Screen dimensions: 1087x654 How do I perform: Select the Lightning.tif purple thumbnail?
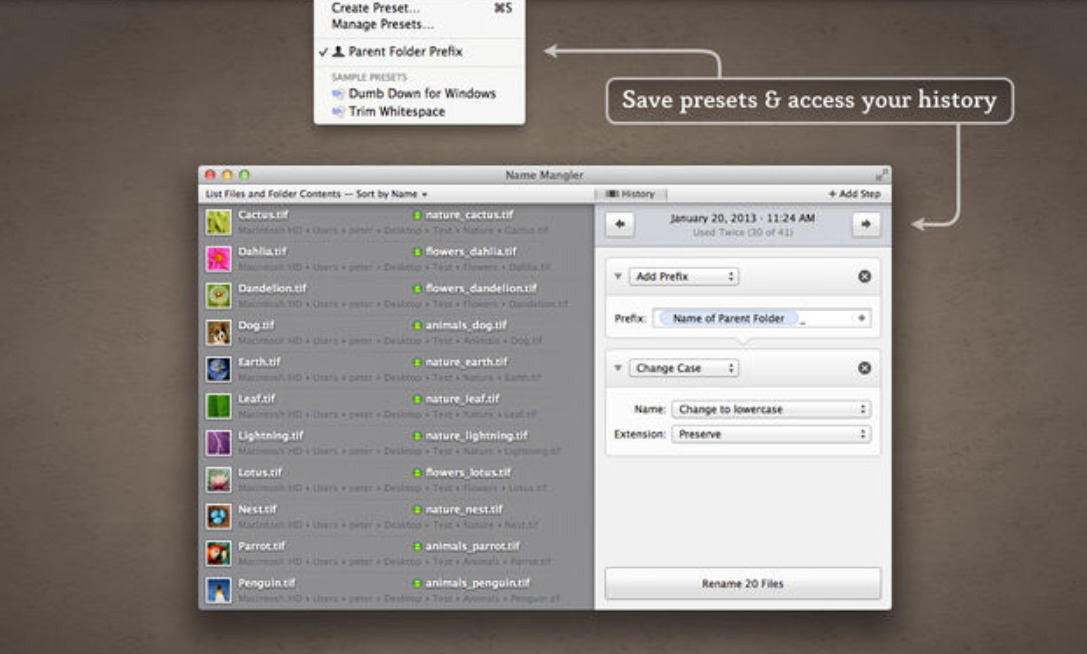[218, 442]
